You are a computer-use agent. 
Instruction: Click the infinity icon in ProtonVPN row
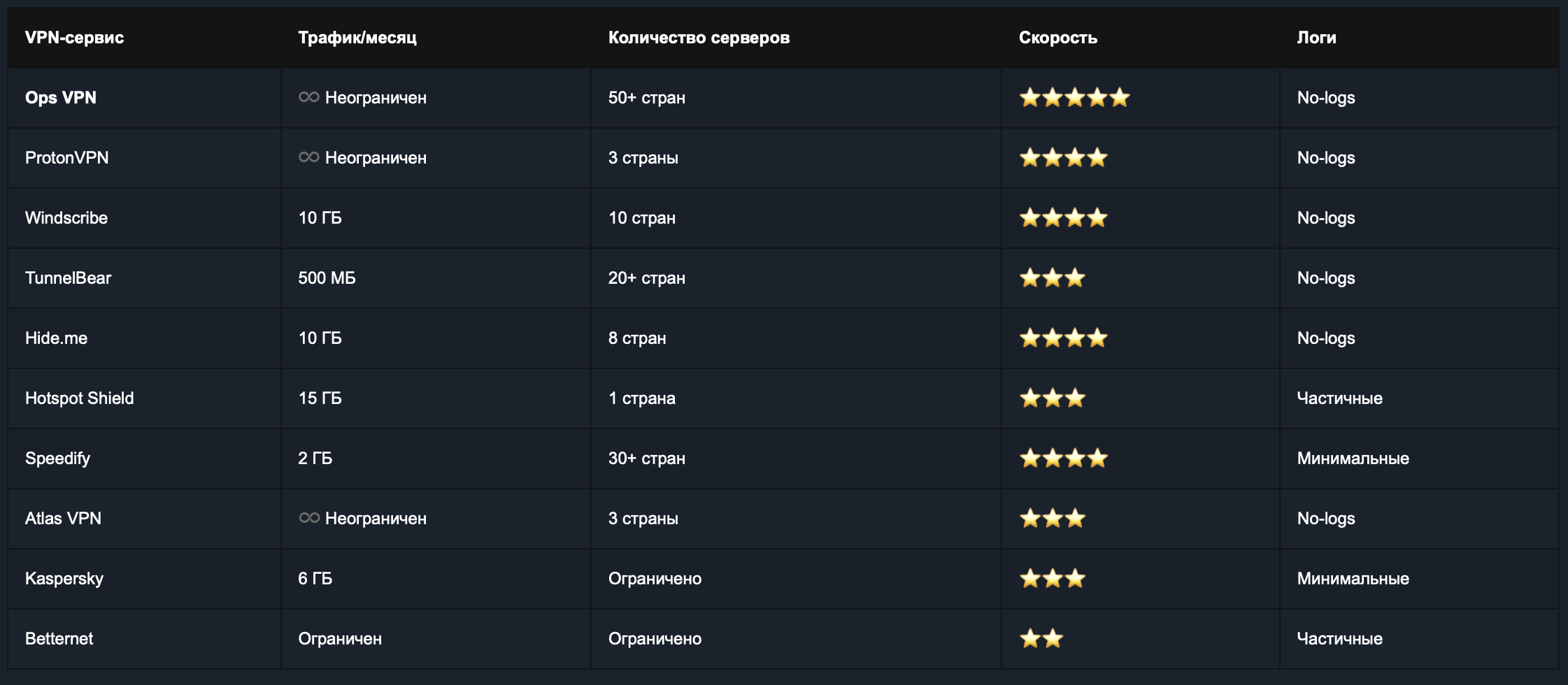pyautogui.click(x=308, y=157)
